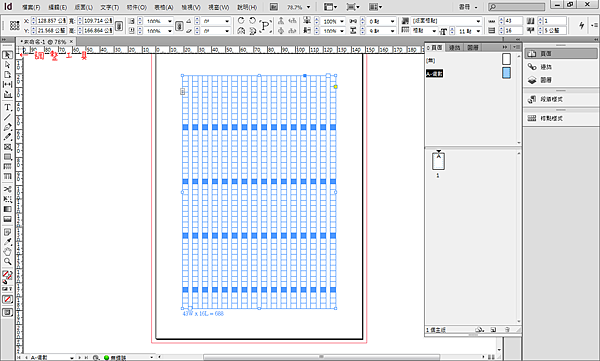Open the Layout (L) menu
This screenshot has height=361, width=600.
(83, 7)
